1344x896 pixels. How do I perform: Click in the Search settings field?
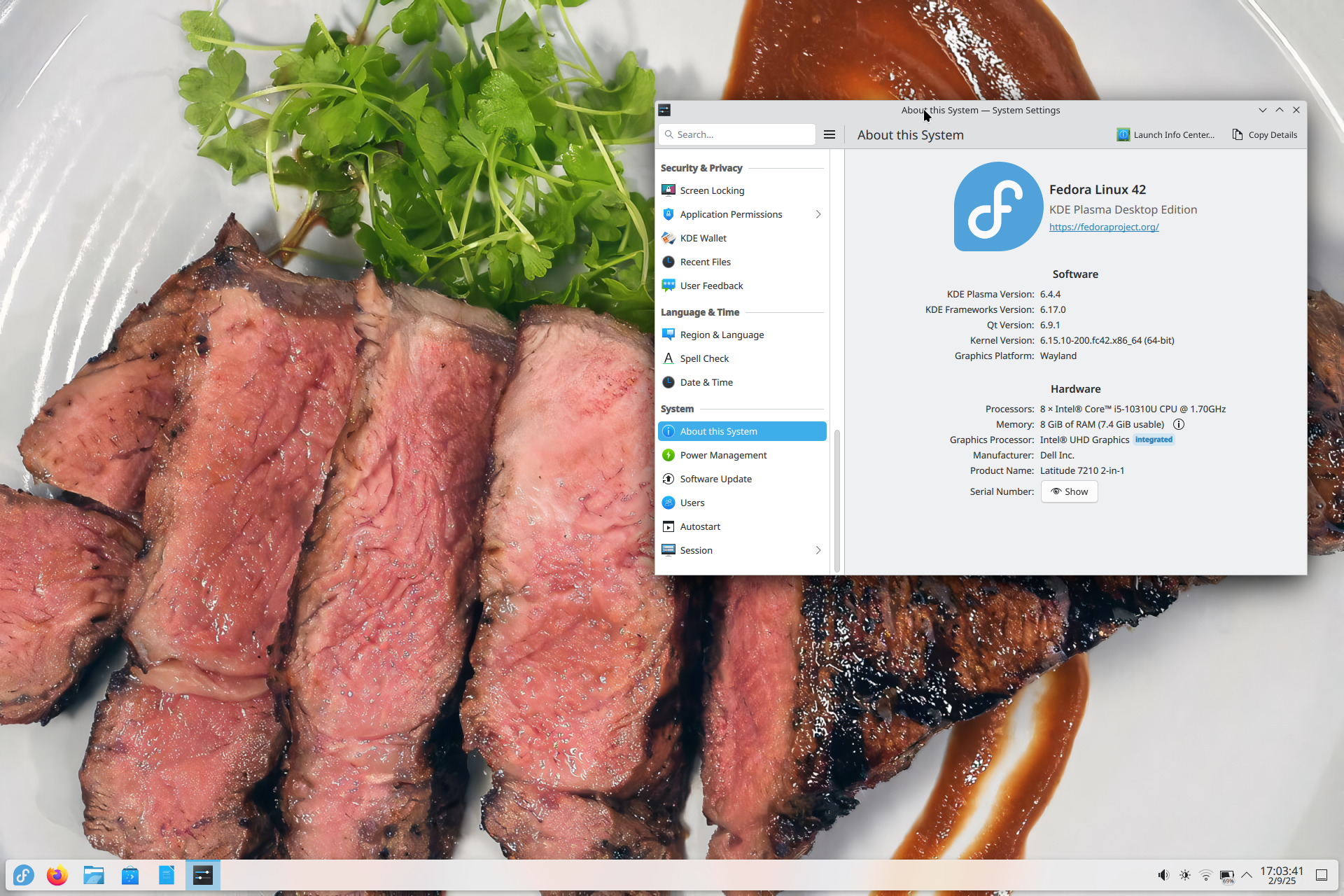tap(742, 134)
